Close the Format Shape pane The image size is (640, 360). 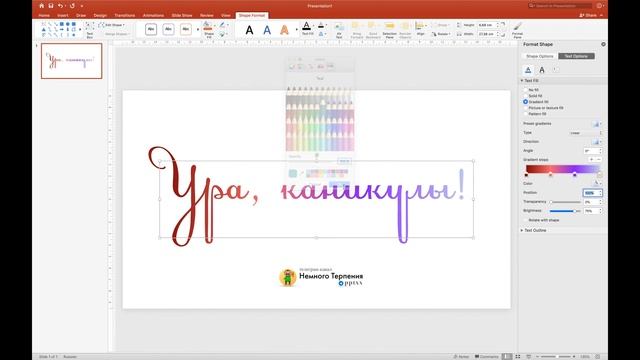tap(603, 44)
